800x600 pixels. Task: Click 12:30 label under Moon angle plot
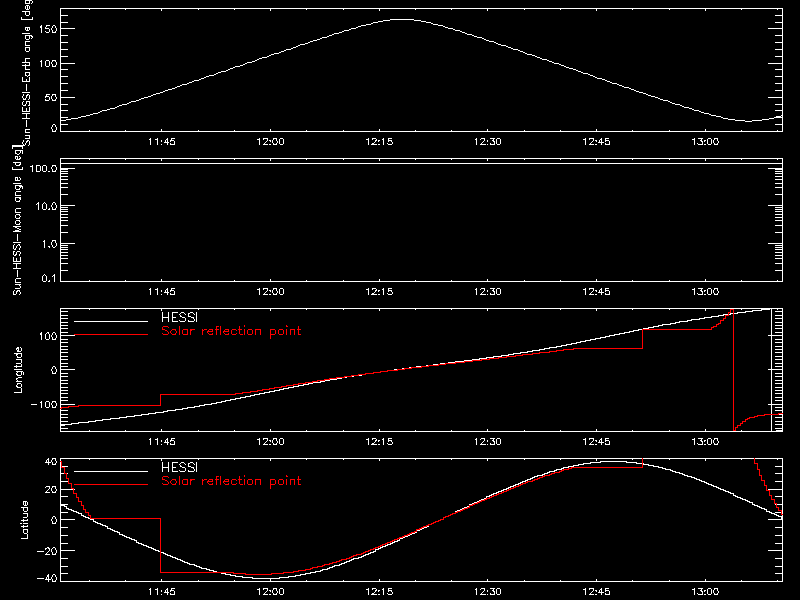488,292
